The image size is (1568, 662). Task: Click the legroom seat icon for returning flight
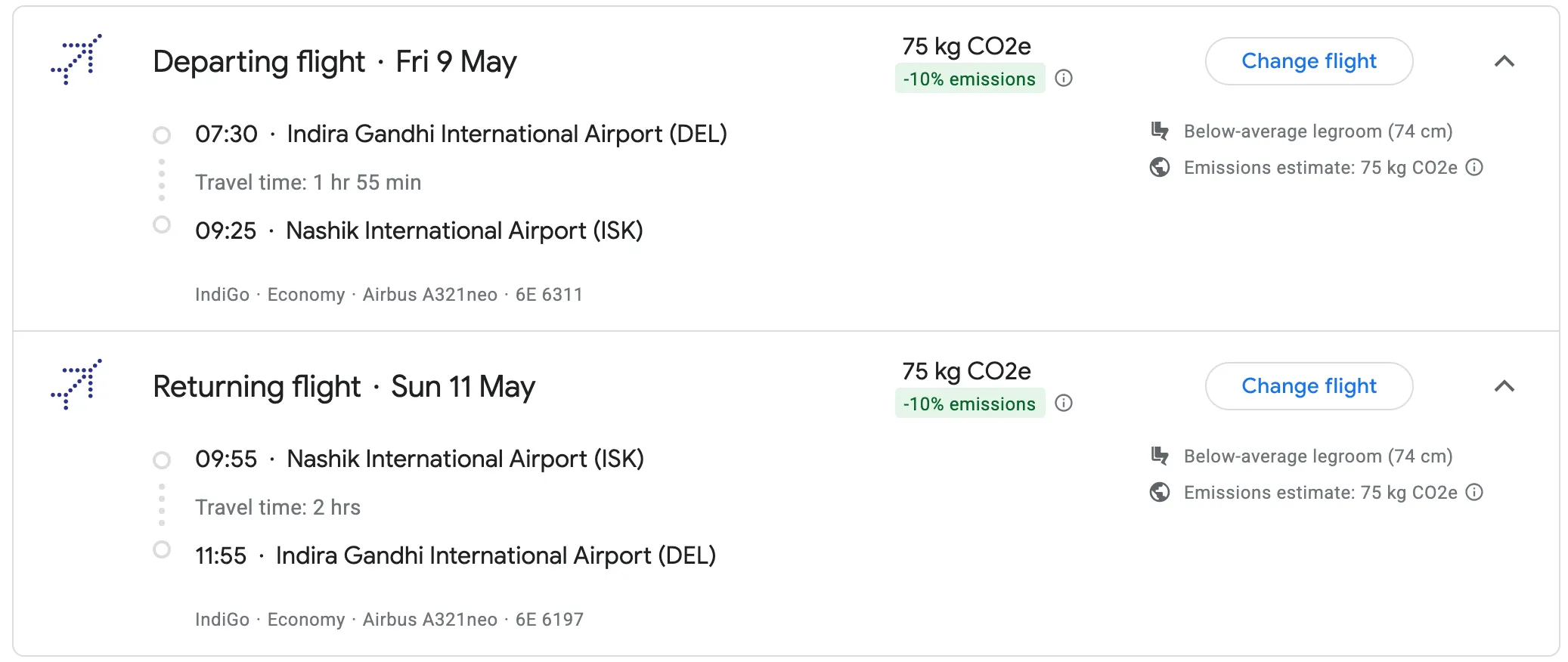1160,456
